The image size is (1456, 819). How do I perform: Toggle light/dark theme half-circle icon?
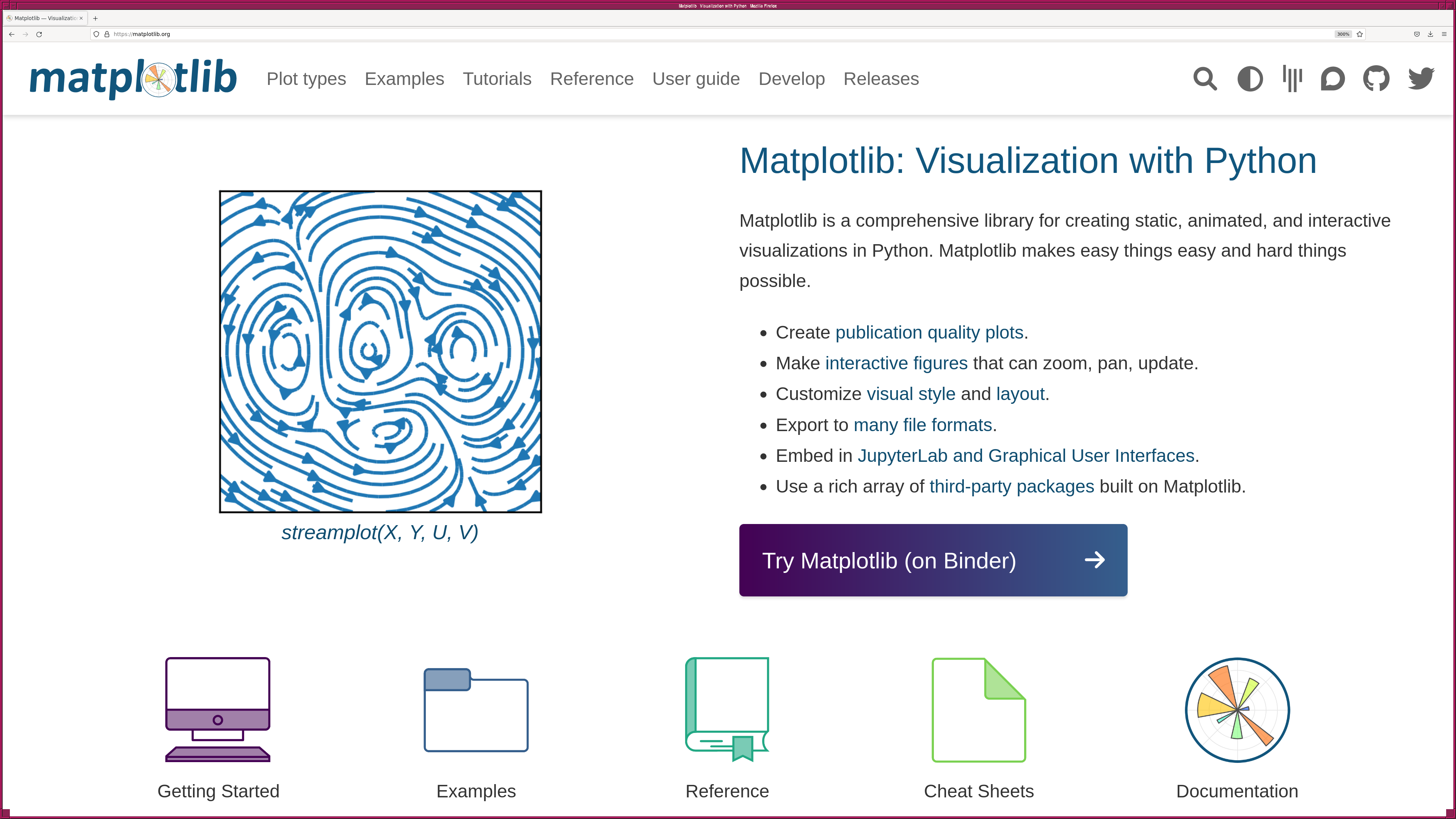[x=1250, y=78]
